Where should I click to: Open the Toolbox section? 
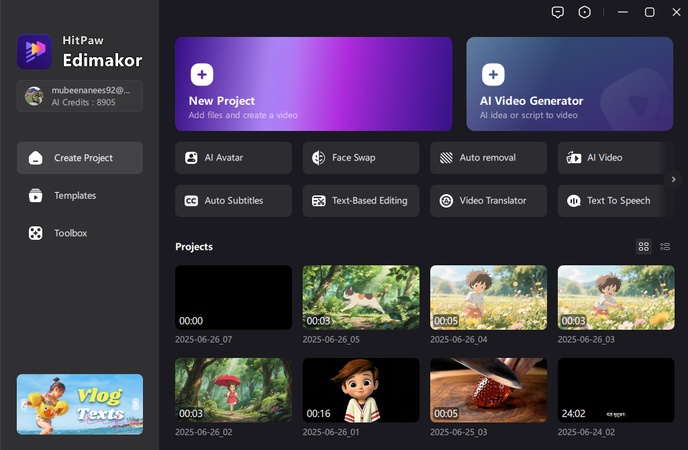click(70, 233)
